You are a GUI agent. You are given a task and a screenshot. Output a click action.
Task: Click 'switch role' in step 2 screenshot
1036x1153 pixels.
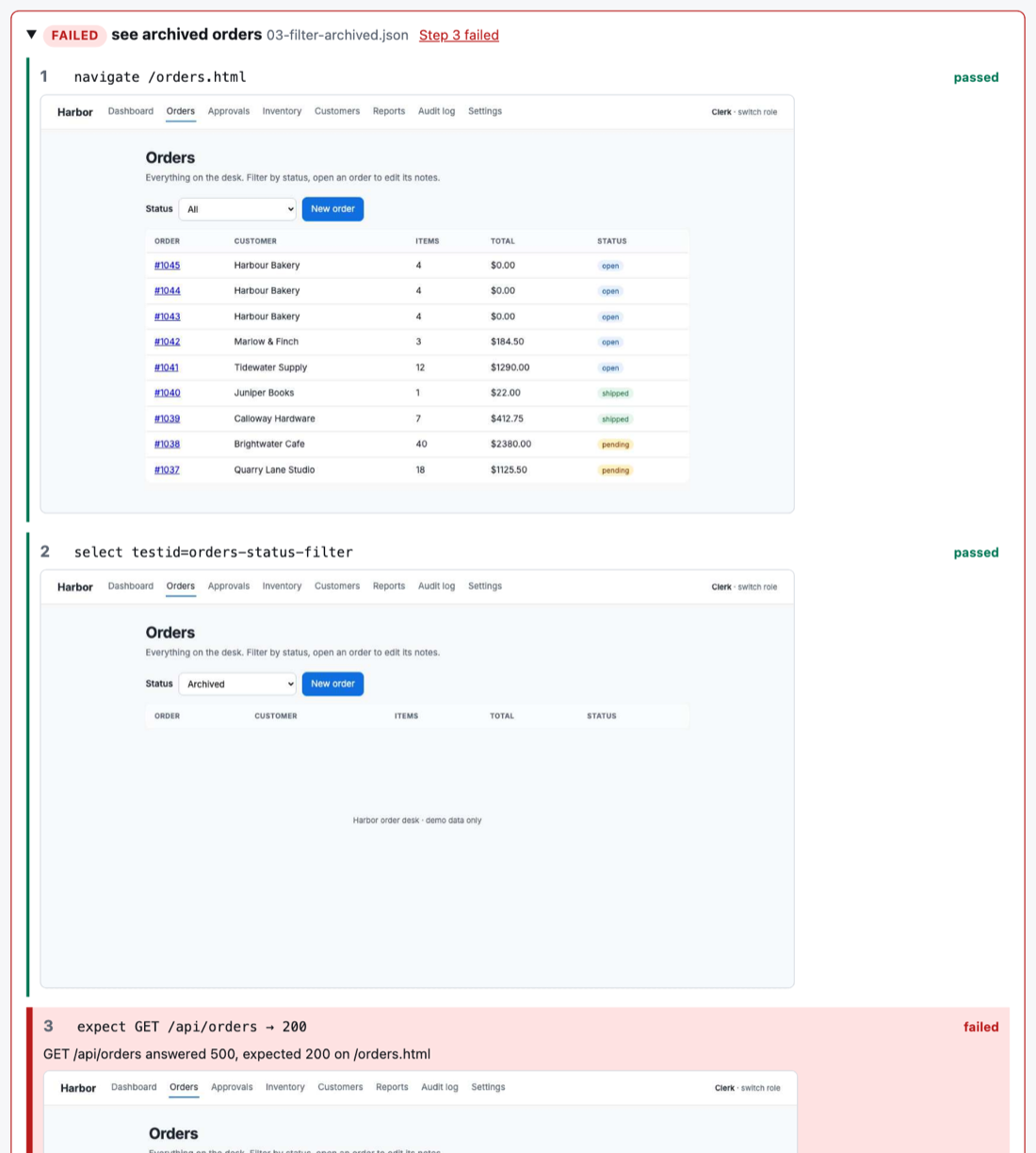[757, 587]
